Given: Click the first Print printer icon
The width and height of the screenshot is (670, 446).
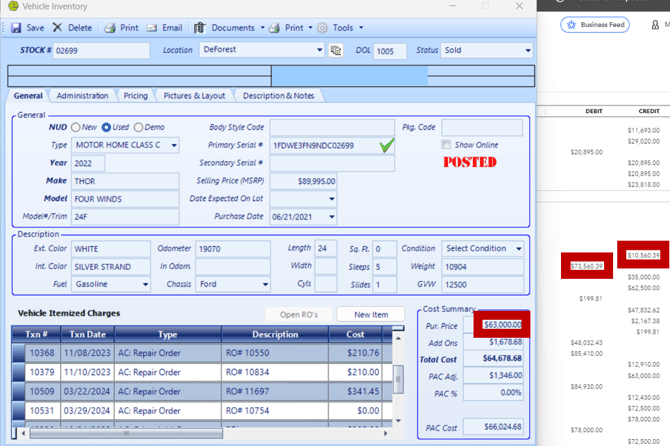Looking at the screenshot, I should (110, 28).
